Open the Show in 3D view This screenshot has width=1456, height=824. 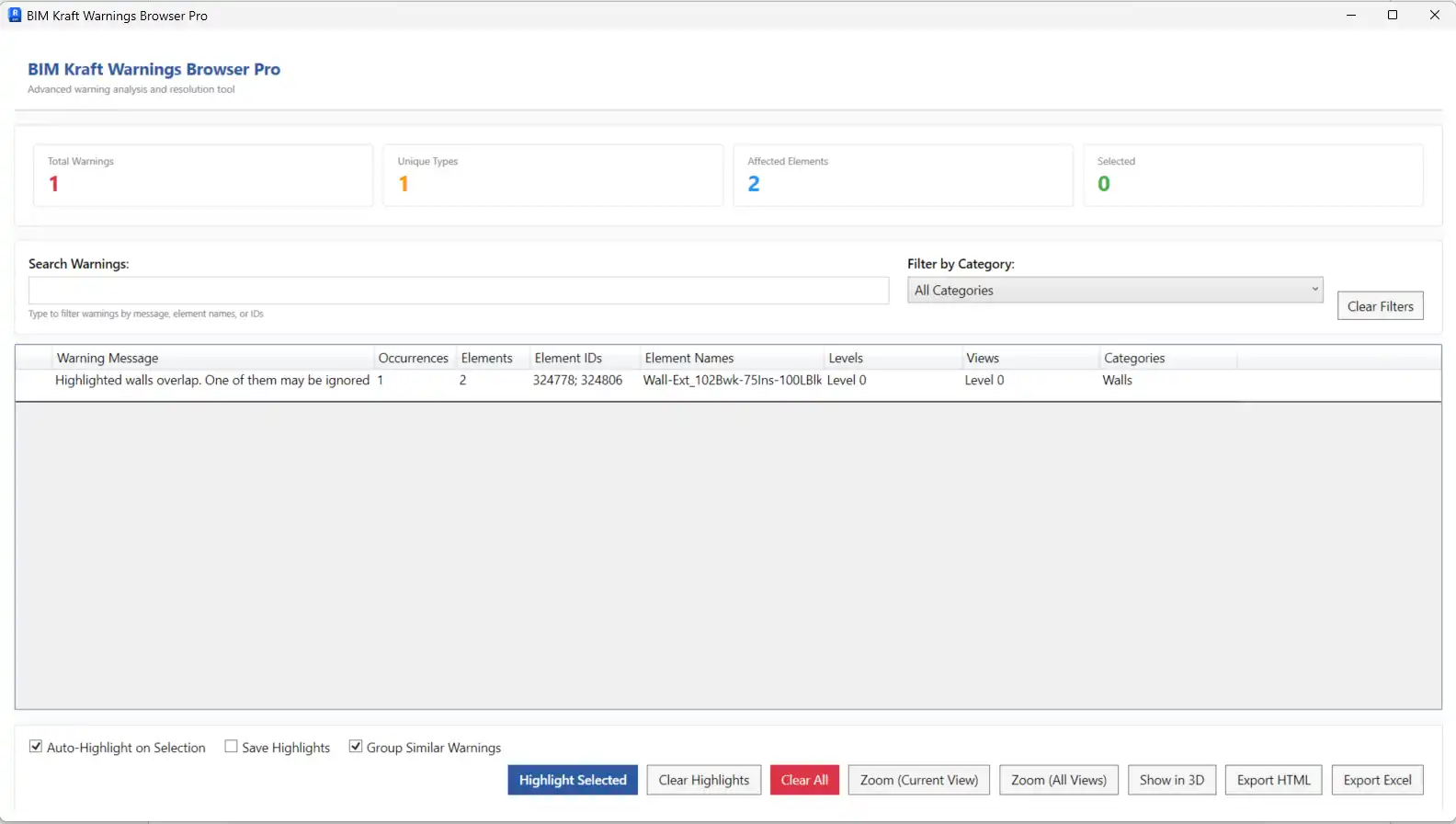(1171, 780)
